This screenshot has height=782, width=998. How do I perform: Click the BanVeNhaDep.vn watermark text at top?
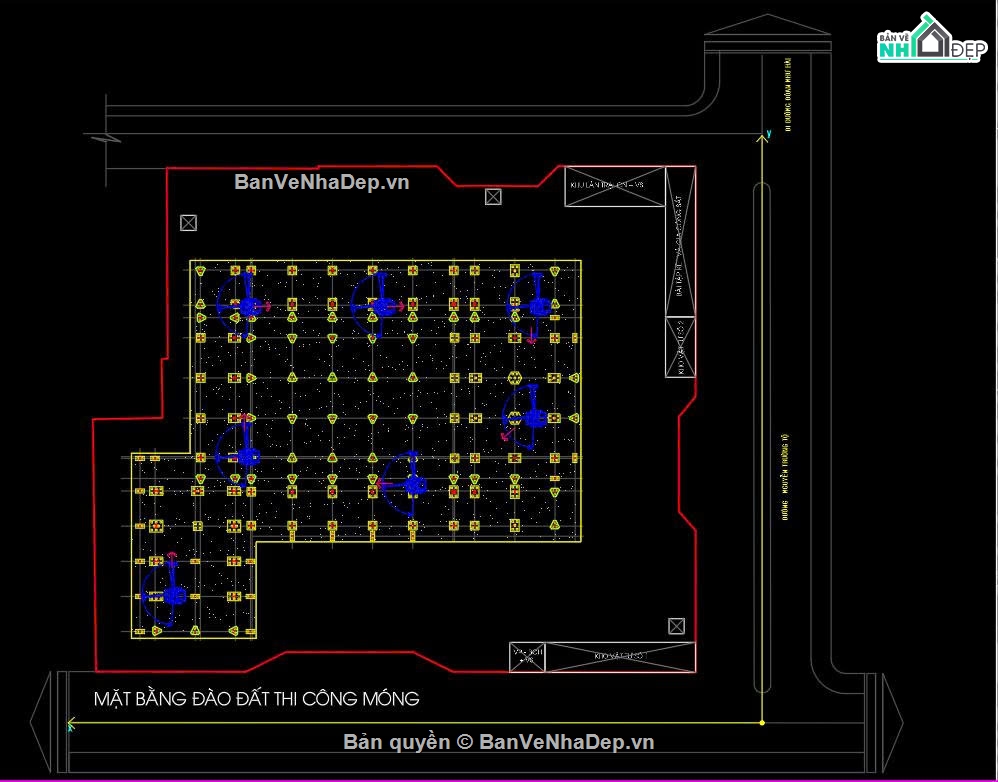[x=321, y=183]
